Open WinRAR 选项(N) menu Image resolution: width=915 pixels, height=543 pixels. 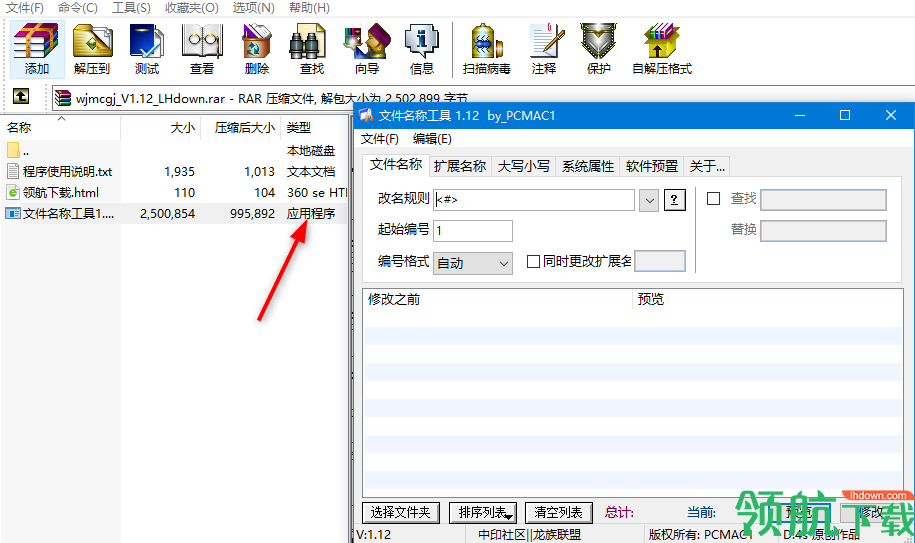coord(253,8)
